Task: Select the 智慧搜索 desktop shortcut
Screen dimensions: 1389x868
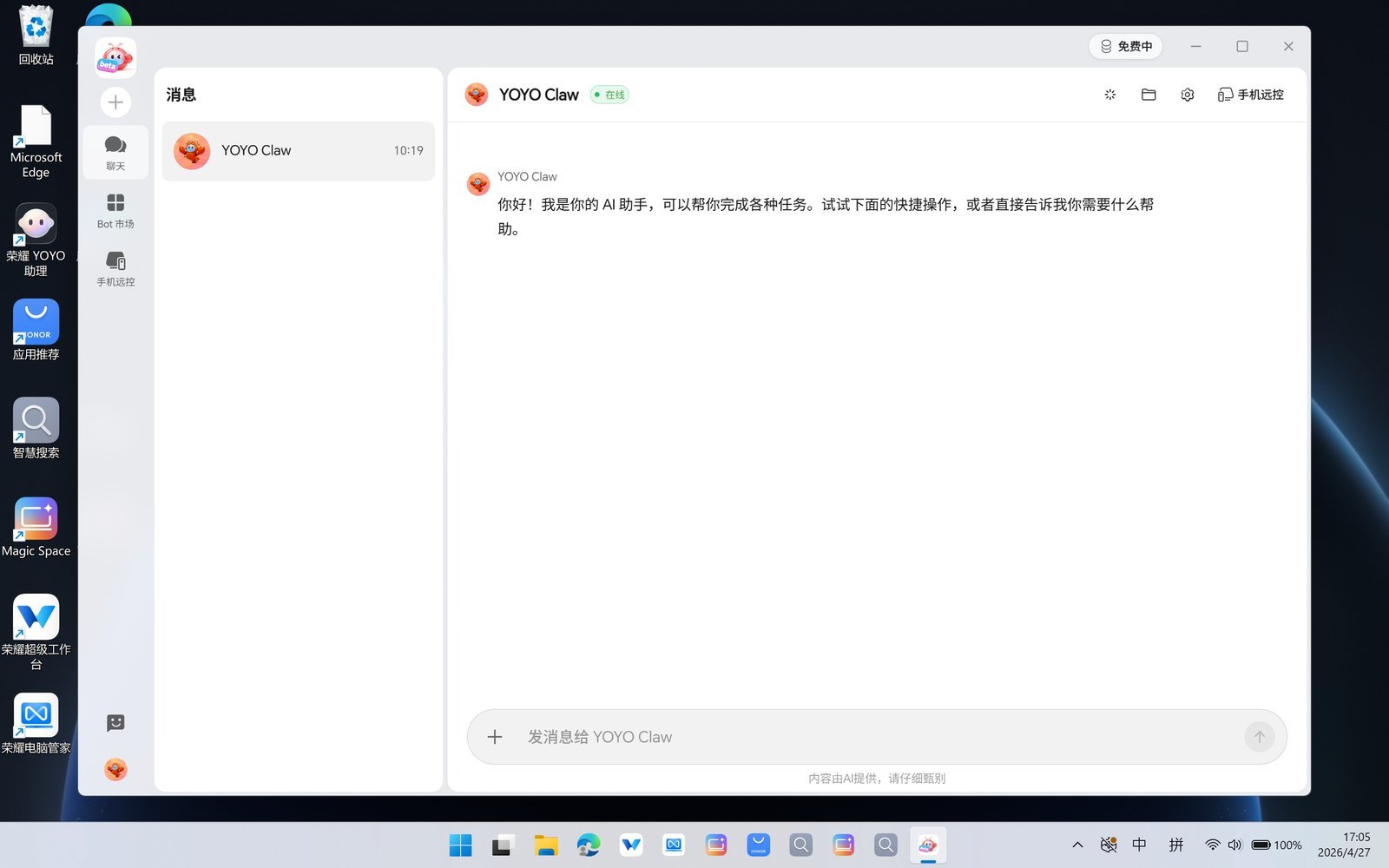Action: coord(36,428)
